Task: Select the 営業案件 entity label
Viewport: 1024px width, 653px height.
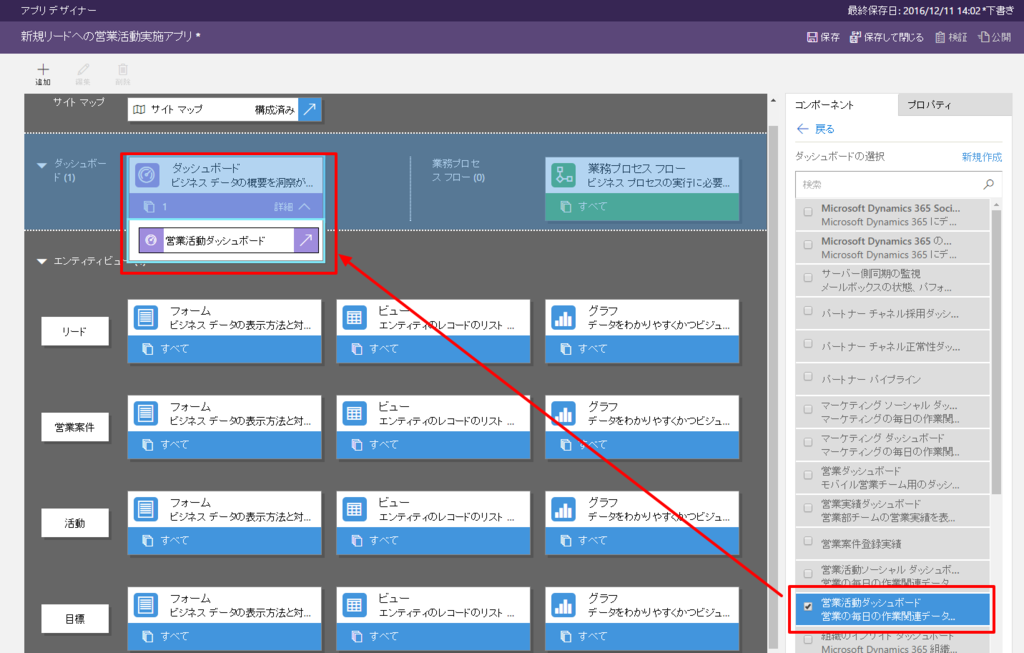Action: [74, 427]
